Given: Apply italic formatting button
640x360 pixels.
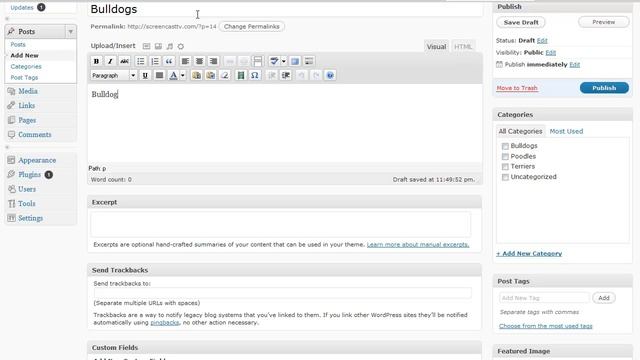Looking at the screenshot, I should point(110,61).
